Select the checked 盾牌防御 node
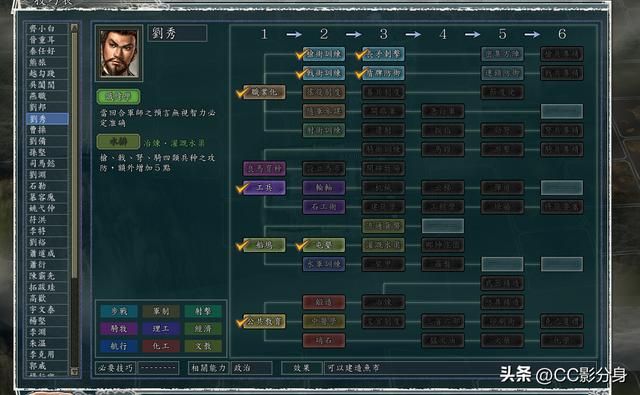The image size is (640, 395). coord(383,73)
